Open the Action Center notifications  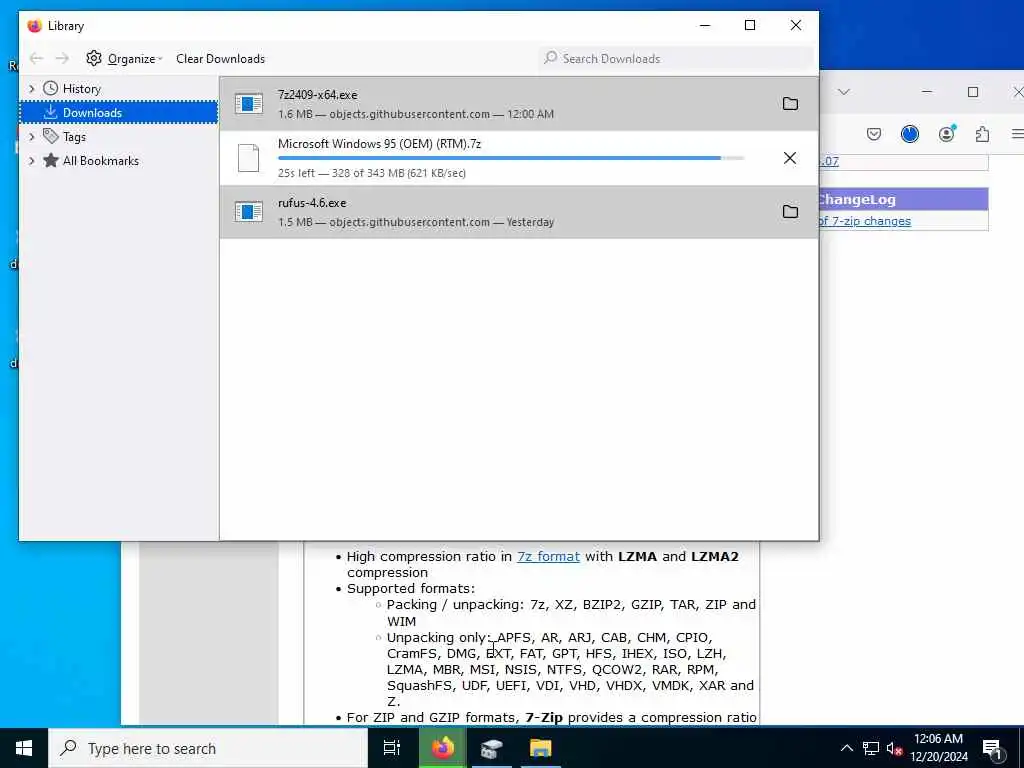point(993,749)
